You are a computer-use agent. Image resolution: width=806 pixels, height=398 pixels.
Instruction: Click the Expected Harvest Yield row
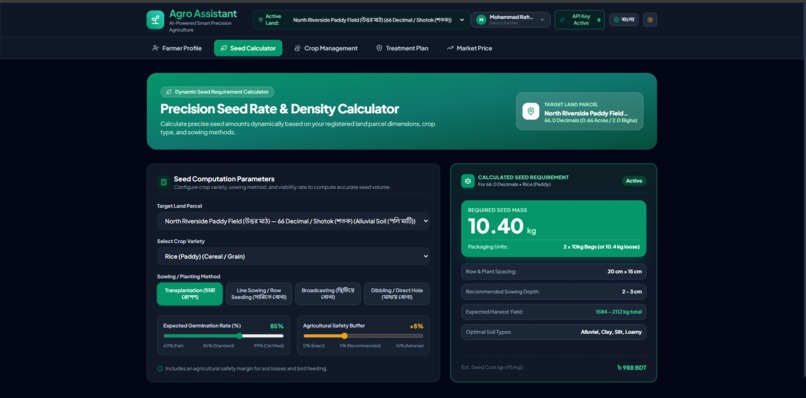554,312
